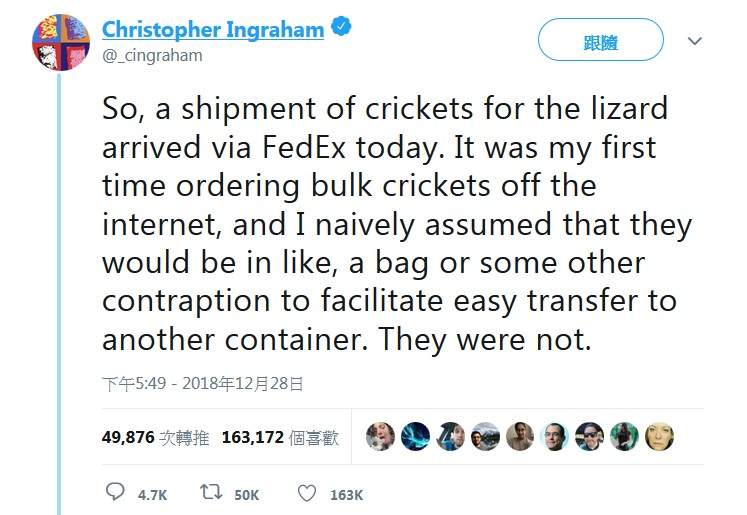
Task: Click the blue lightning liker avatar
Action: (415, 436)
